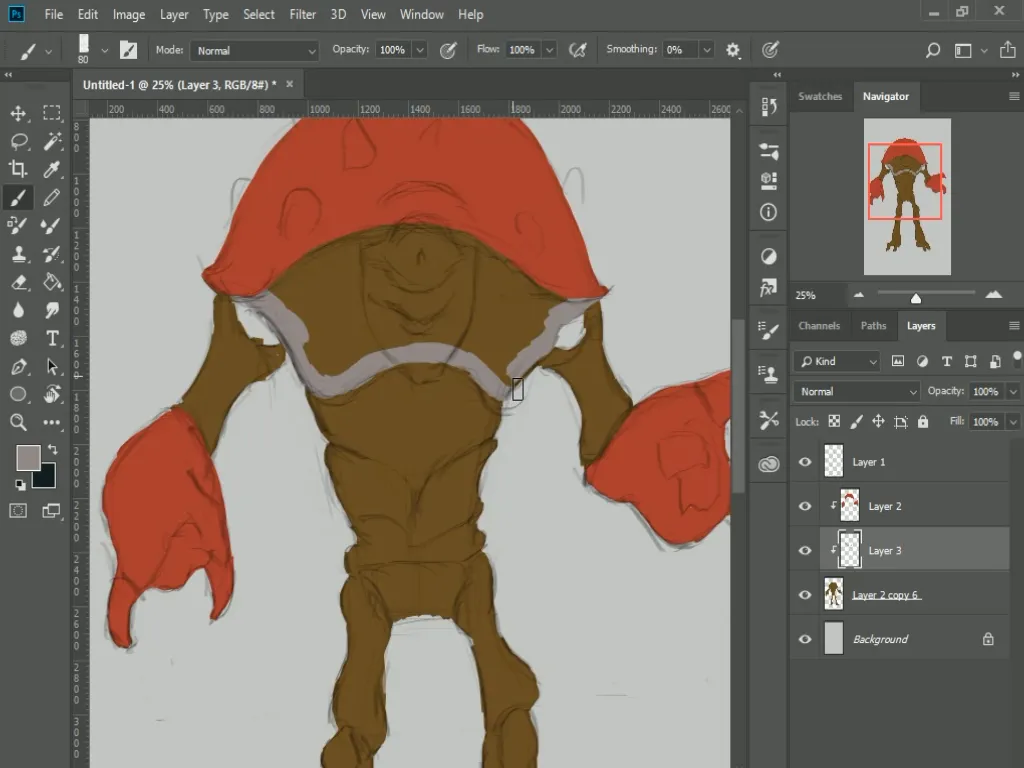Open smoothing options gear icon
Viewport: 1024px width, 768px height.
(x=733, y=50)
